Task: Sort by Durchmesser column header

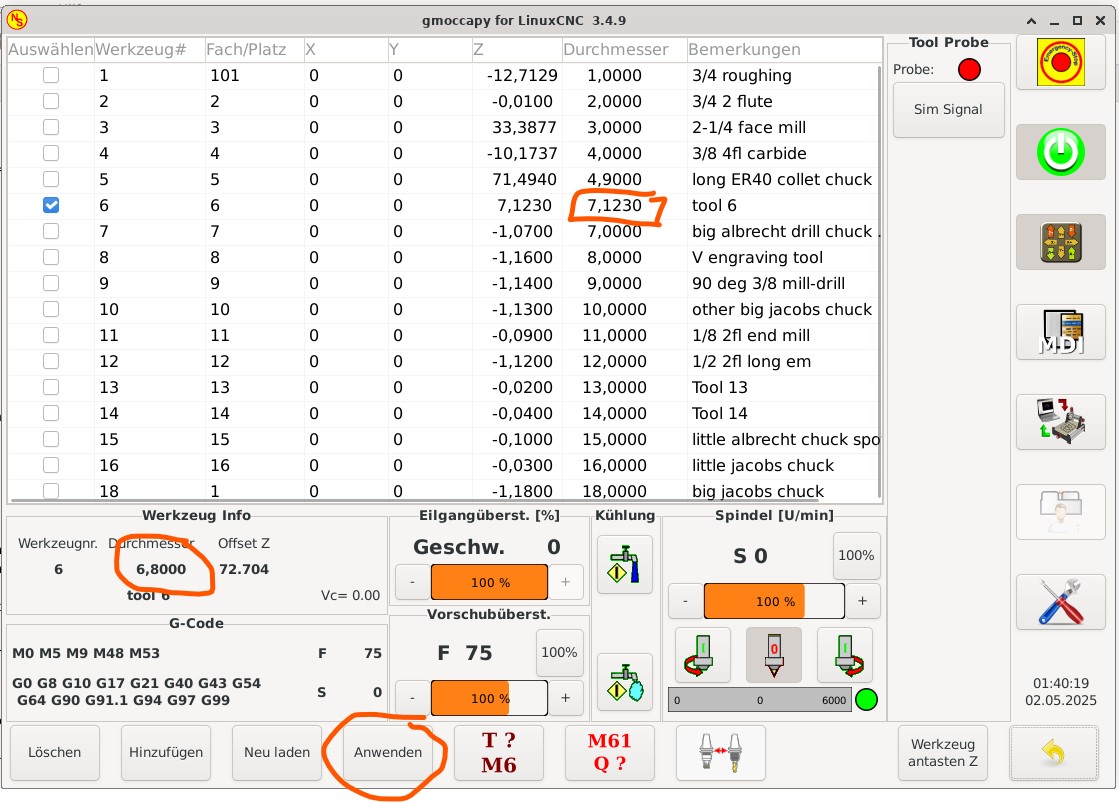Action: tap(624, 49)
